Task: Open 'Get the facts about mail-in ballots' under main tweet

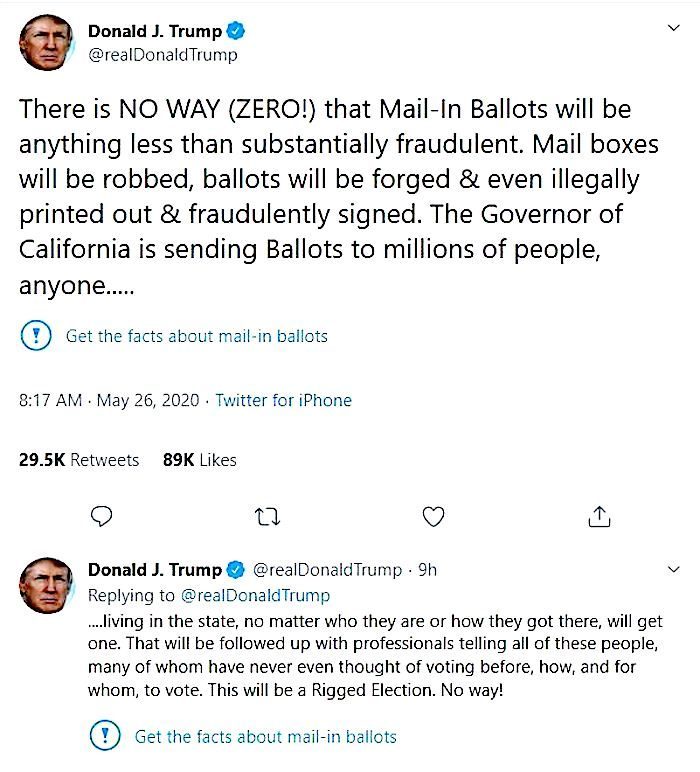Action: (x=196, y=336)
